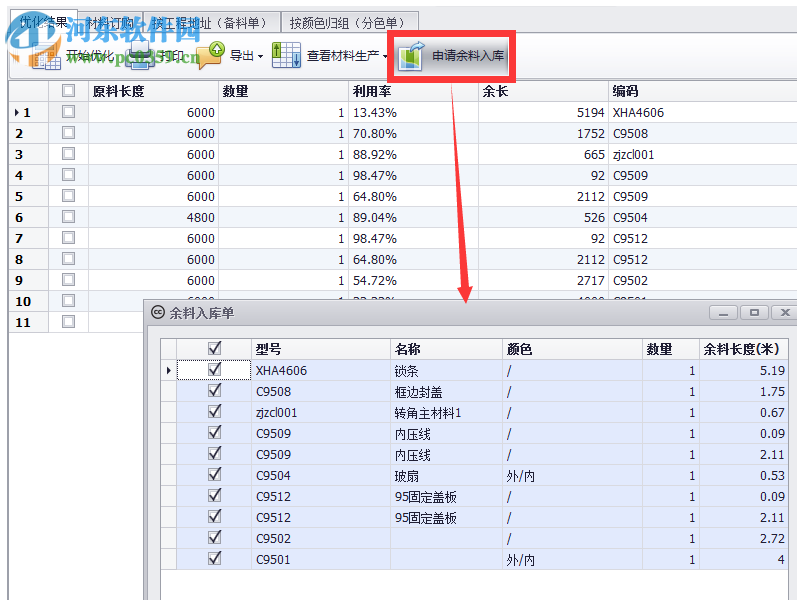Toggle the select-all checkbox in main table header
Screen dimensions: 797x600
point(68,91)
